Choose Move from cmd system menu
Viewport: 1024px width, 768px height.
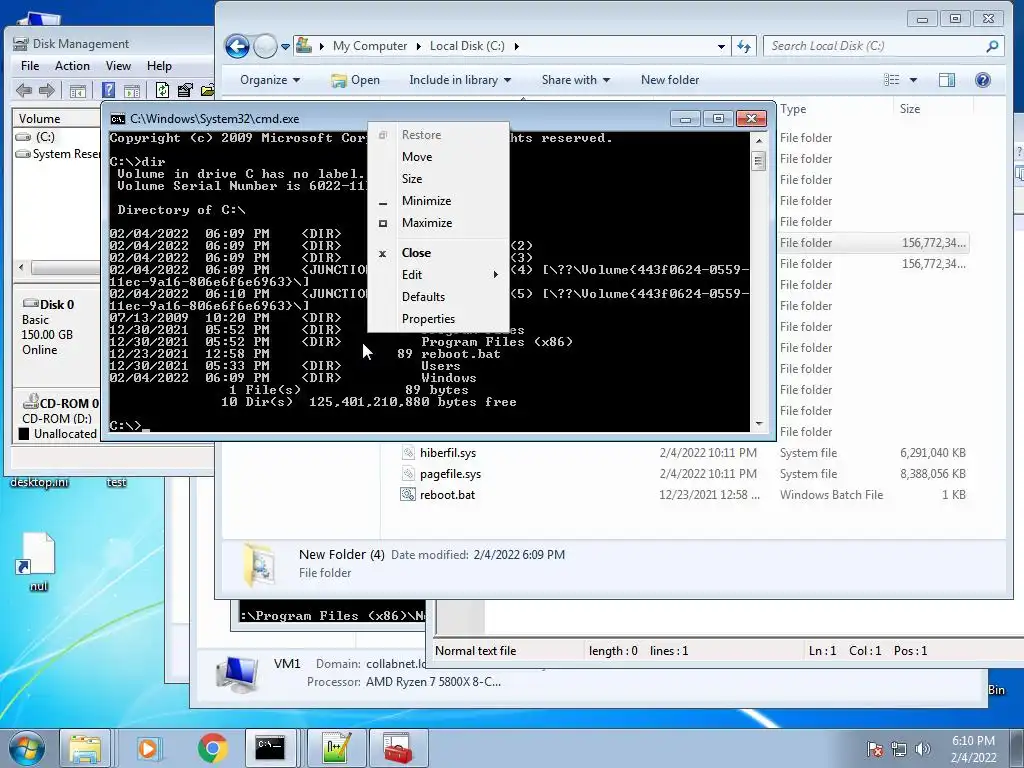[x=438, y=157]
